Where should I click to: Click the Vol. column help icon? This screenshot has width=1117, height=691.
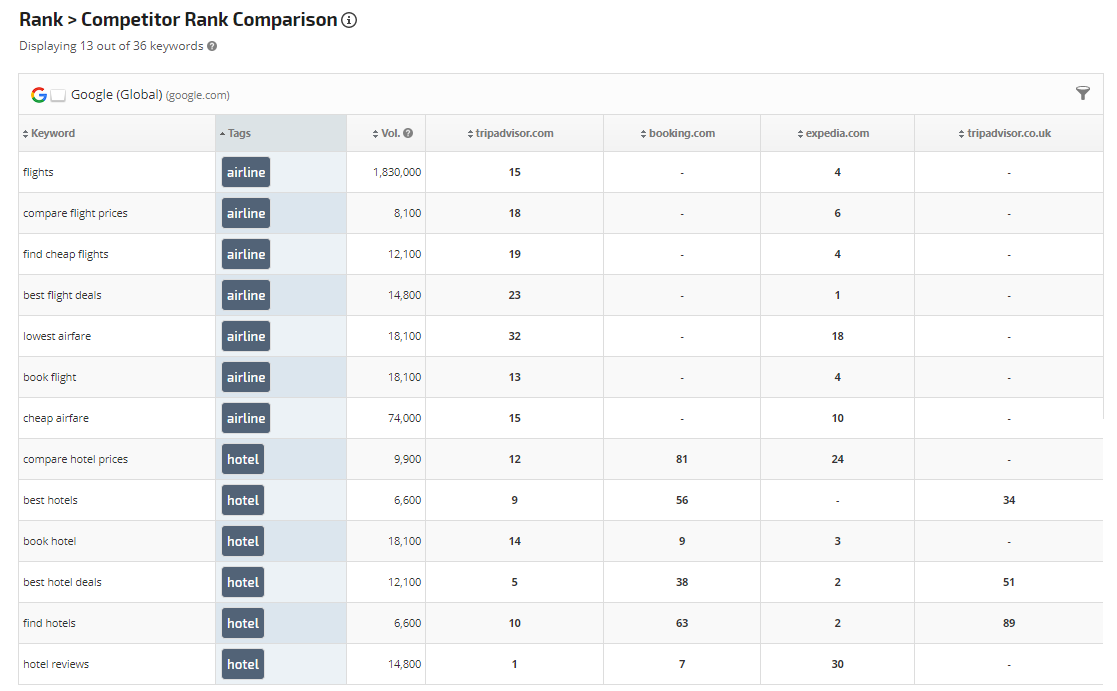pyautogui.click(x=408, y=133)
